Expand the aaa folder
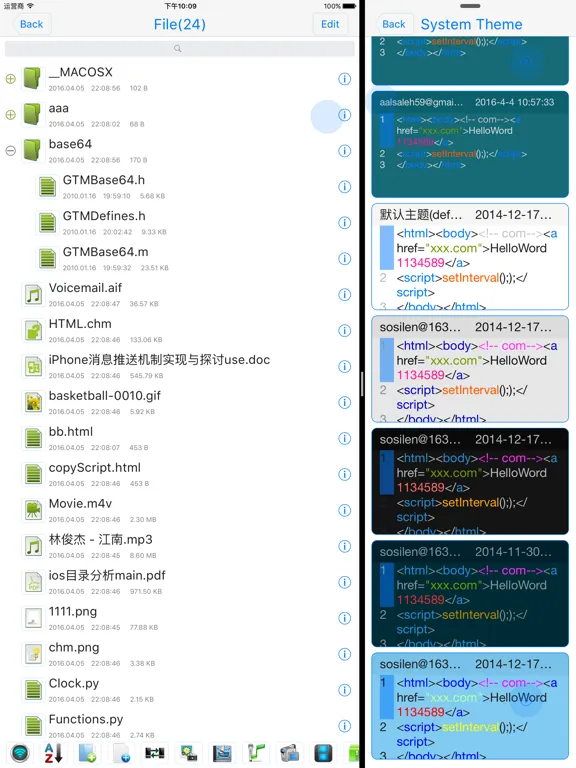This screenshot has width=576, height=768. pyautogui.click(x=10, y=115)
